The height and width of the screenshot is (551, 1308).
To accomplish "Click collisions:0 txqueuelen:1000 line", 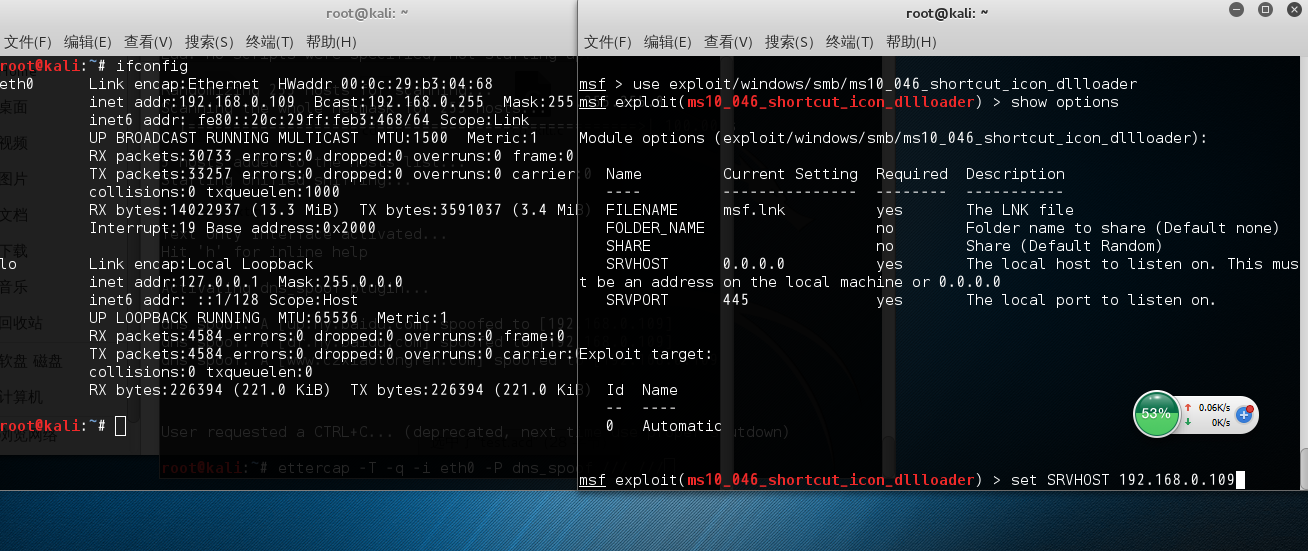I will [215, 192].
